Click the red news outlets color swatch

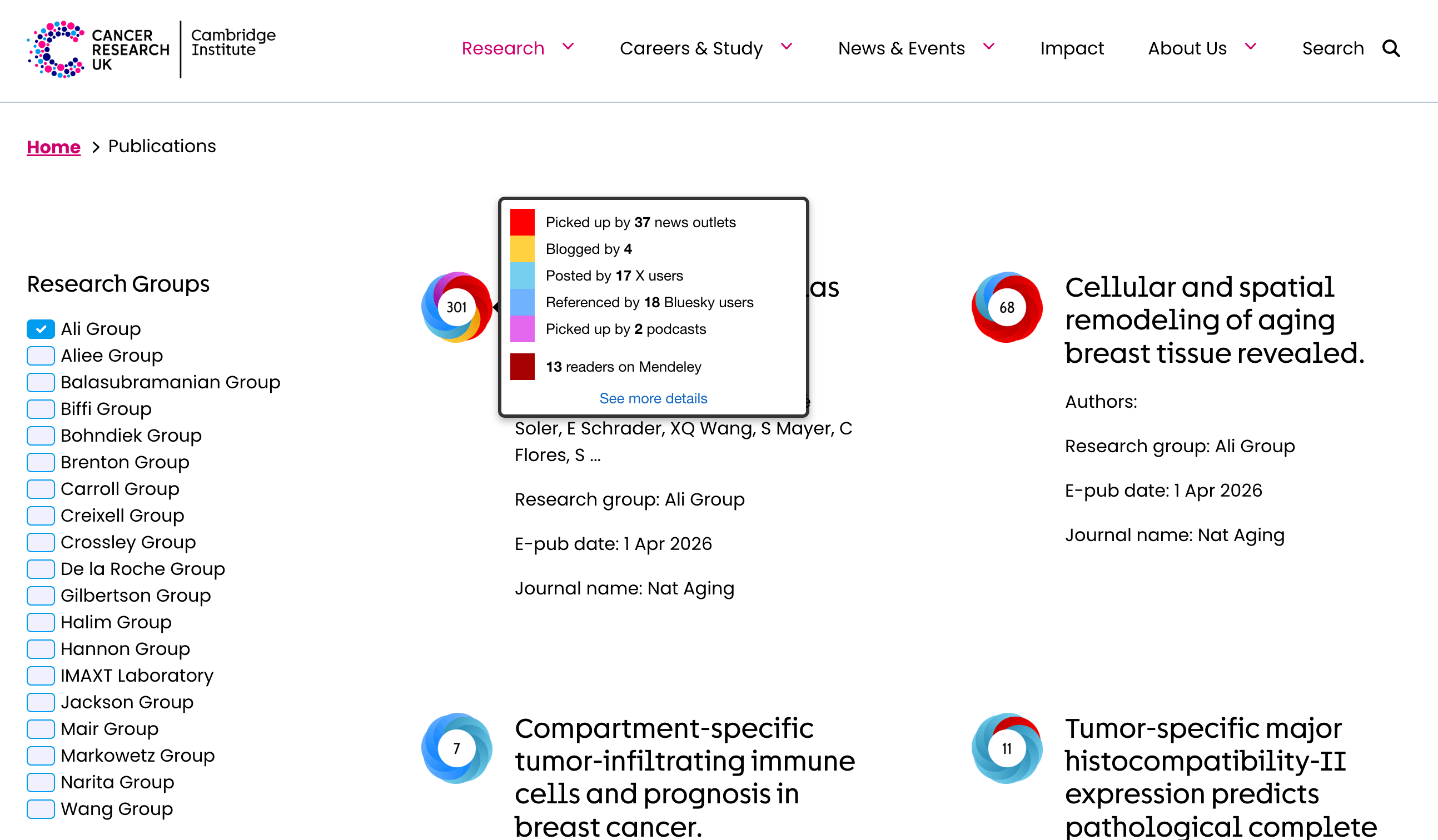click(x=522, y=222)
